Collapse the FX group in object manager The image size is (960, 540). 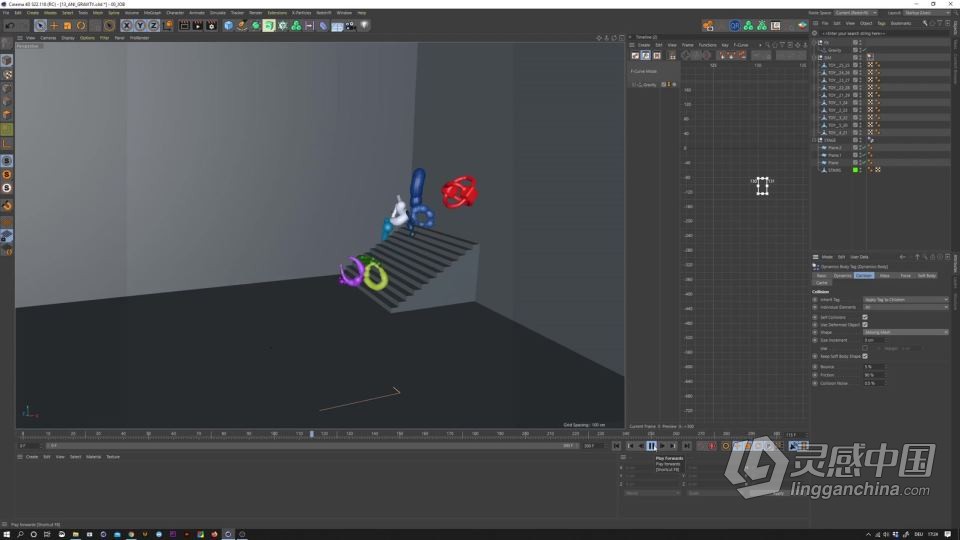(x=816, y=43)
